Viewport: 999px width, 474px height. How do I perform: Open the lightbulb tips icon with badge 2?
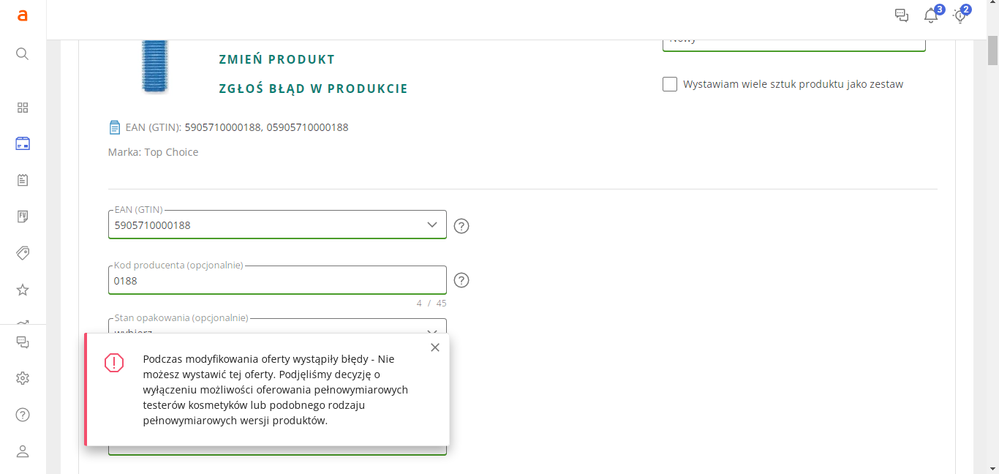pyautogui.click(x=959, y=15)
